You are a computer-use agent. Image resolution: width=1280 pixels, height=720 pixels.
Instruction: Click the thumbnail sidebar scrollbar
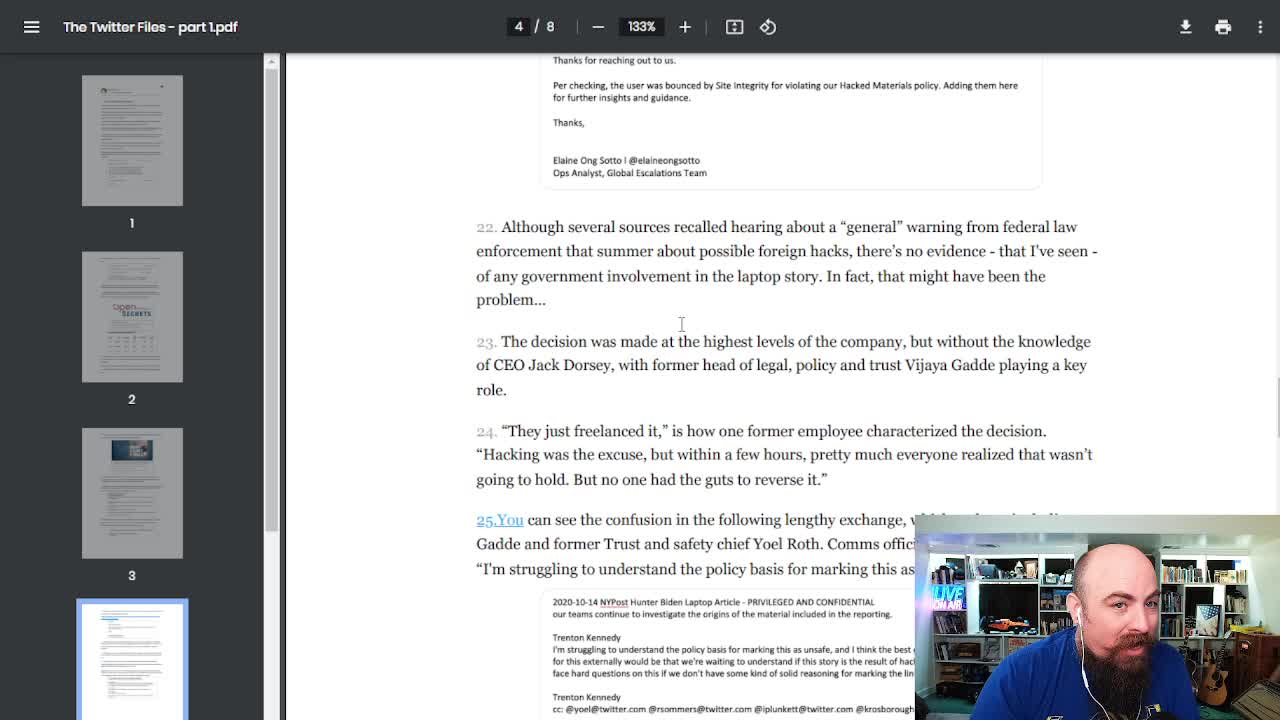[271, 300]
